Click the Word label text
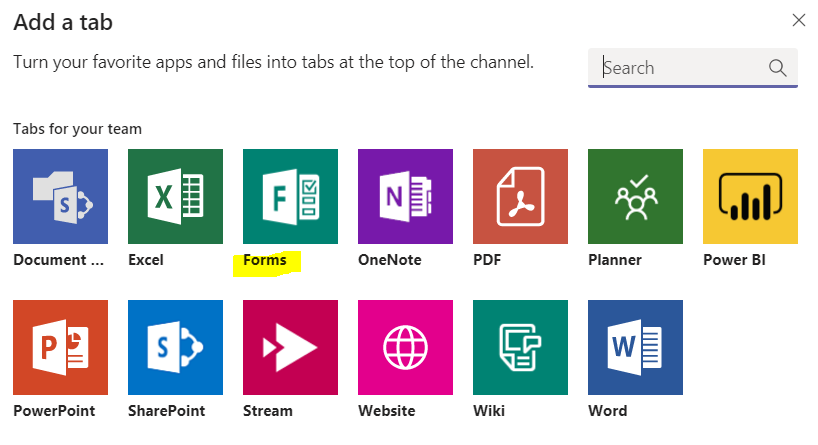 [608, 411]
